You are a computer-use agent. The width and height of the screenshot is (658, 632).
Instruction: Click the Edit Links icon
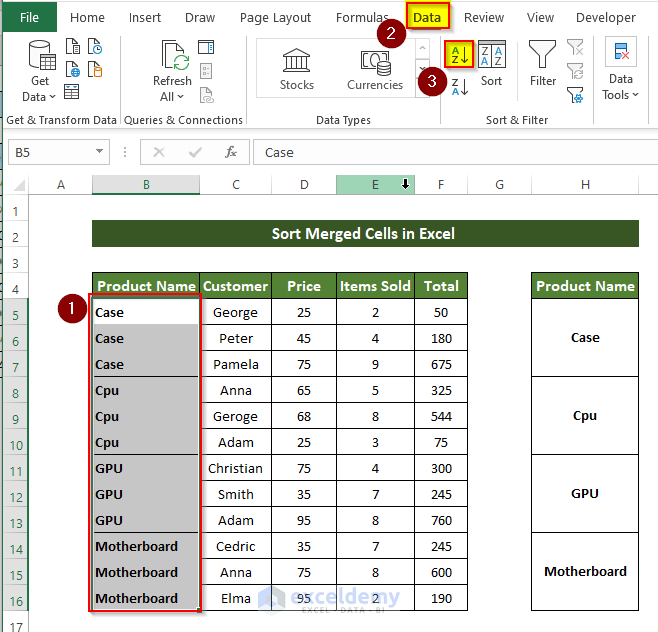pos(206,95)
